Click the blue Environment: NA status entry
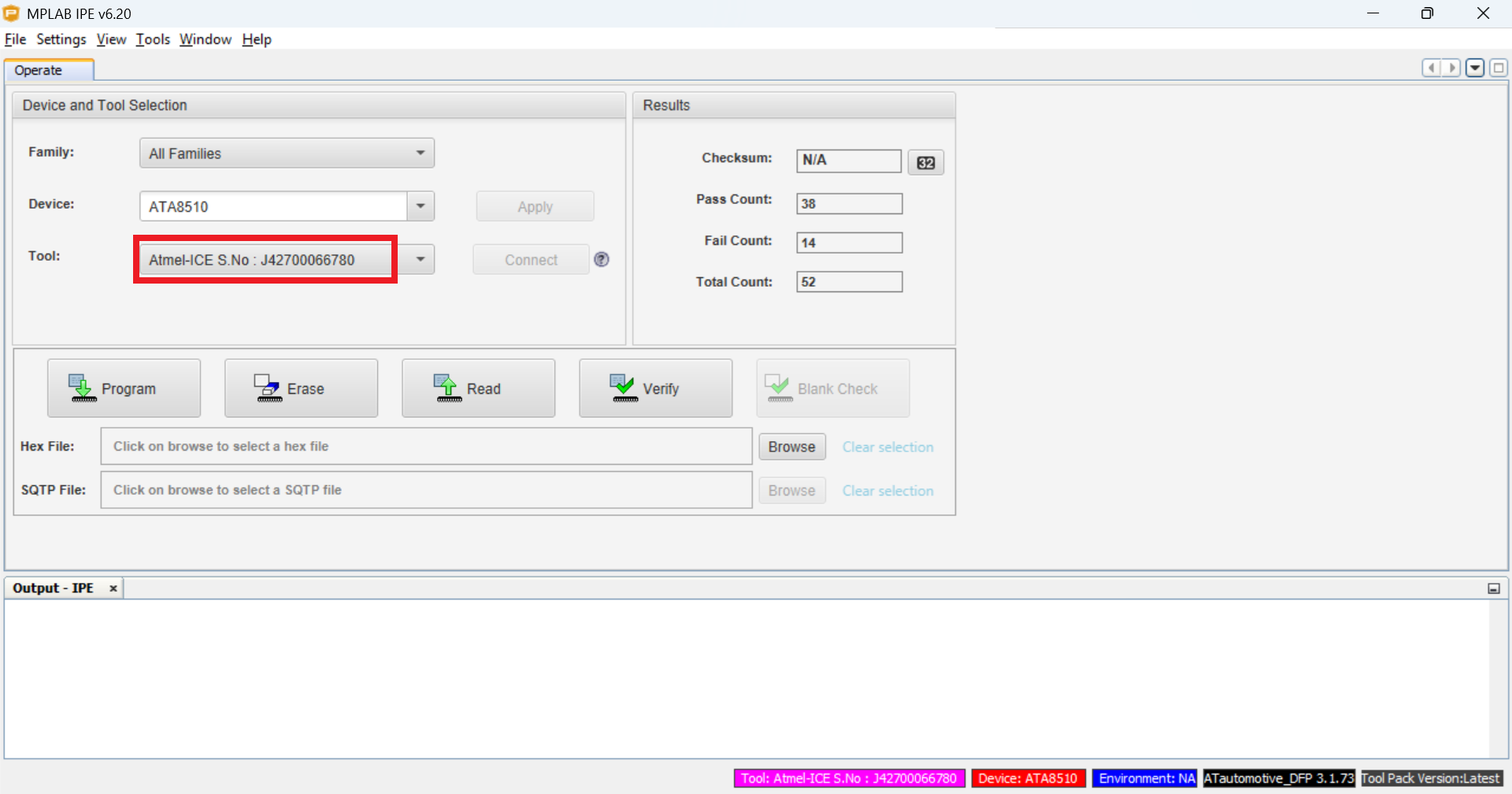The height and width of the screenshot is (794, 1512). click(x=1144, y=778)
